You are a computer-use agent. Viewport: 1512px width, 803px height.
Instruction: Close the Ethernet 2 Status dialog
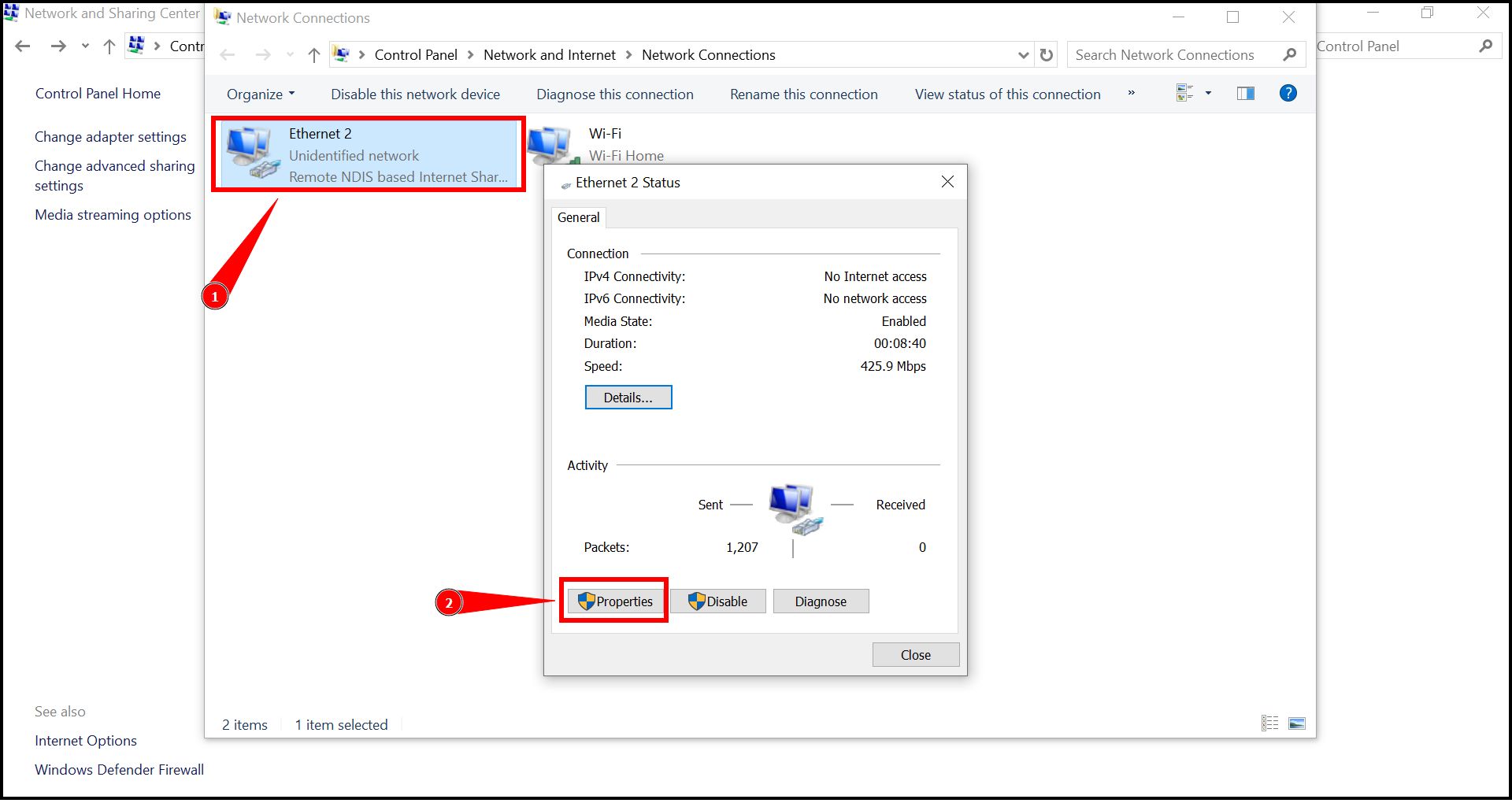tap(948, 182)
